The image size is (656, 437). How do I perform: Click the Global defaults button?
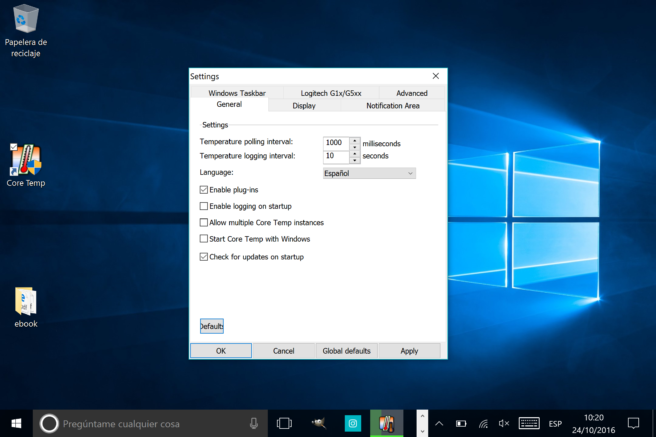(x=346, y=351)
